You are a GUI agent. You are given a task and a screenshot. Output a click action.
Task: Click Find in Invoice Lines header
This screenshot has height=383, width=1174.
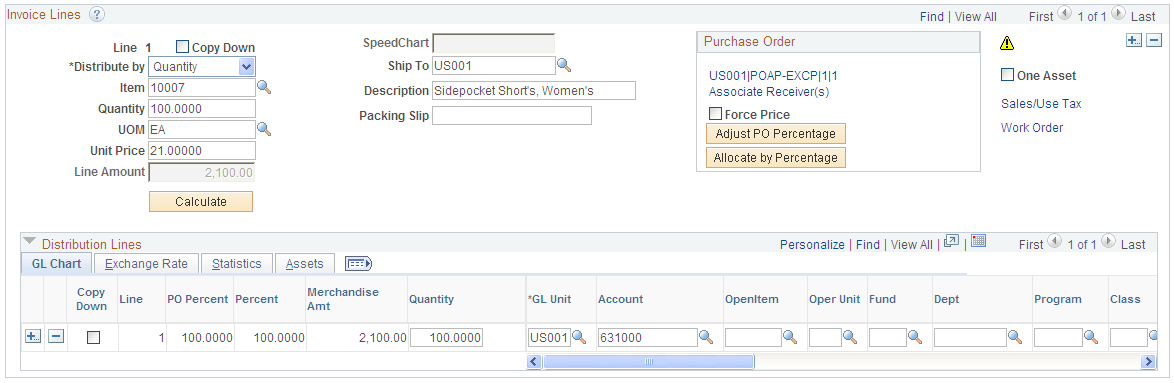click(931, 16)
